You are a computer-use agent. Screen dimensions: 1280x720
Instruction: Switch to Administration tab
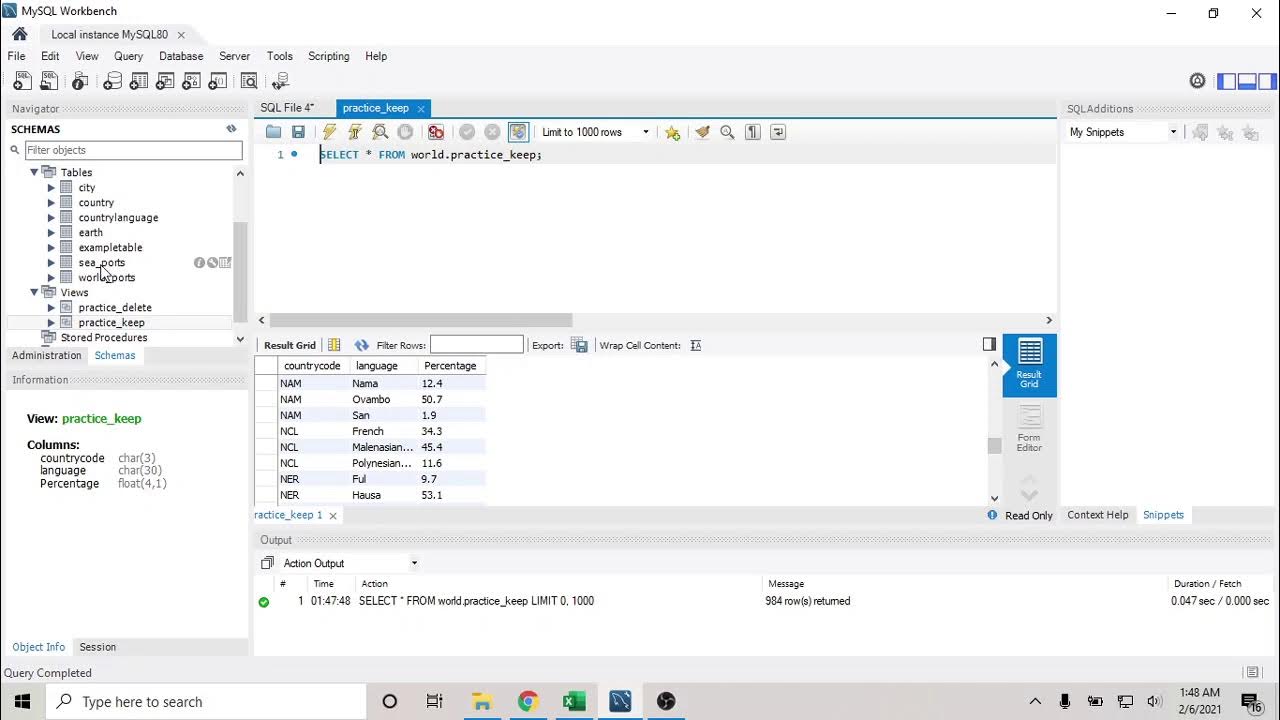[x=47, y=355]
